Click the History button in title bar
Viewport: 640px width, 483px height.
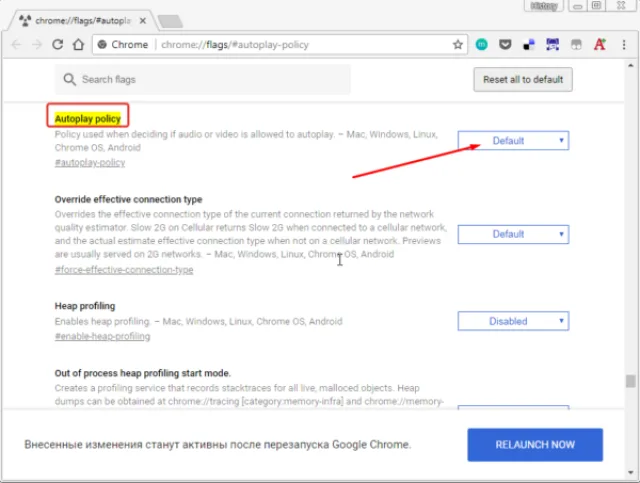pyautogui.click(x=544, y=6)
